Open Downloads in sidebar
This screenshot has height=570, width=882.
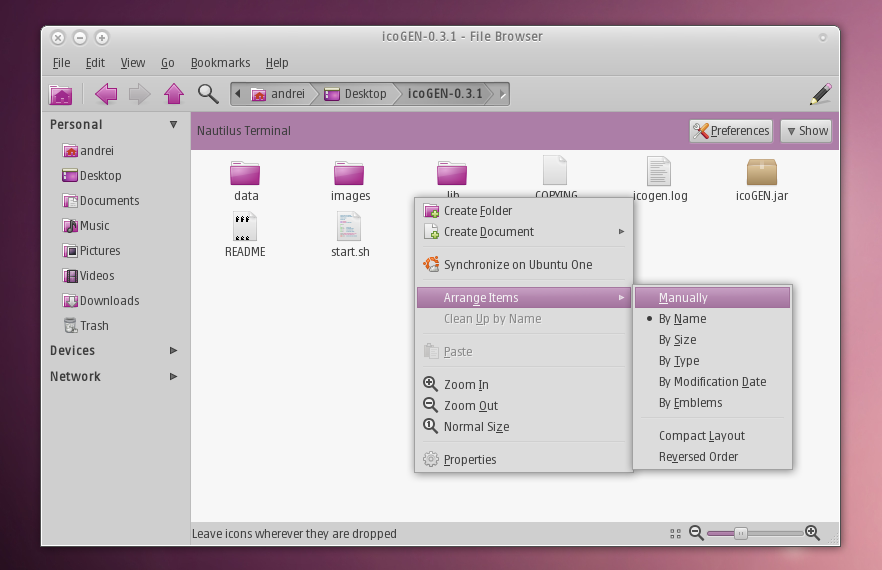tap(101, 301)
